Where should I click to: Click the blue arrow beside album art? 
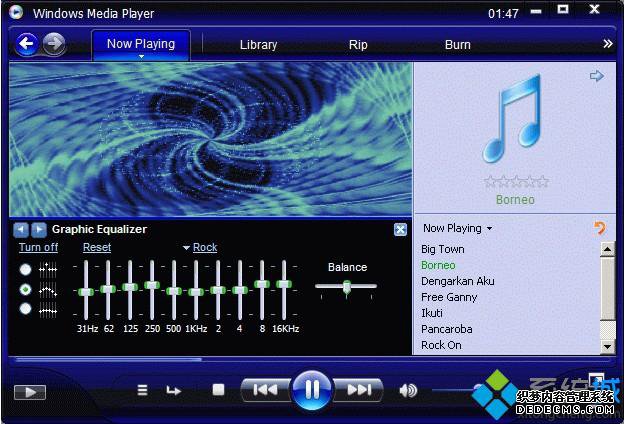[x=596, y=76]
